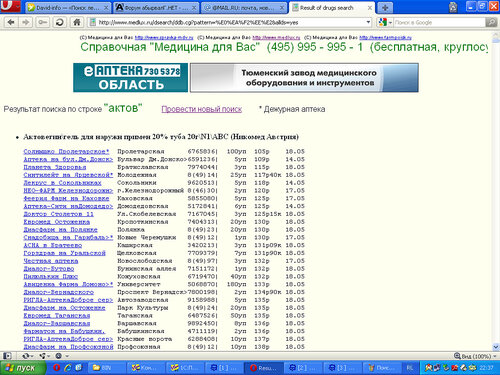Go to the home page icon
Viewport: 500px width, 375px height.
pos(77,22)
